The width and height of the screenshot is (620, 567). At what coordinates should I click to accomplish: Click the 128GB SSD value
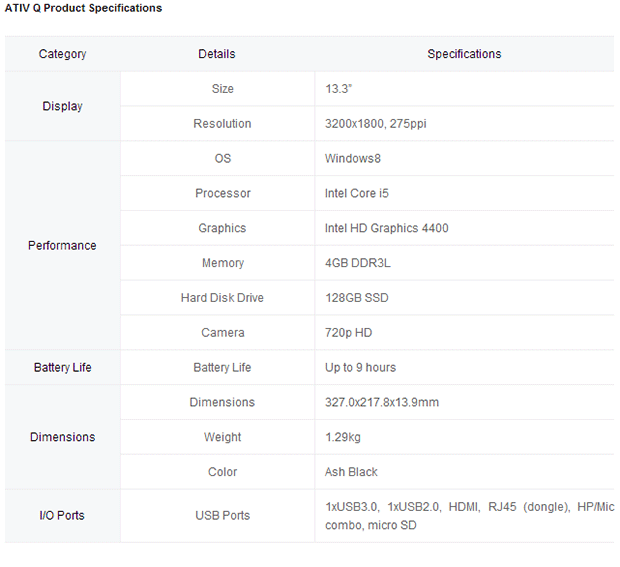tap(357, 298)
